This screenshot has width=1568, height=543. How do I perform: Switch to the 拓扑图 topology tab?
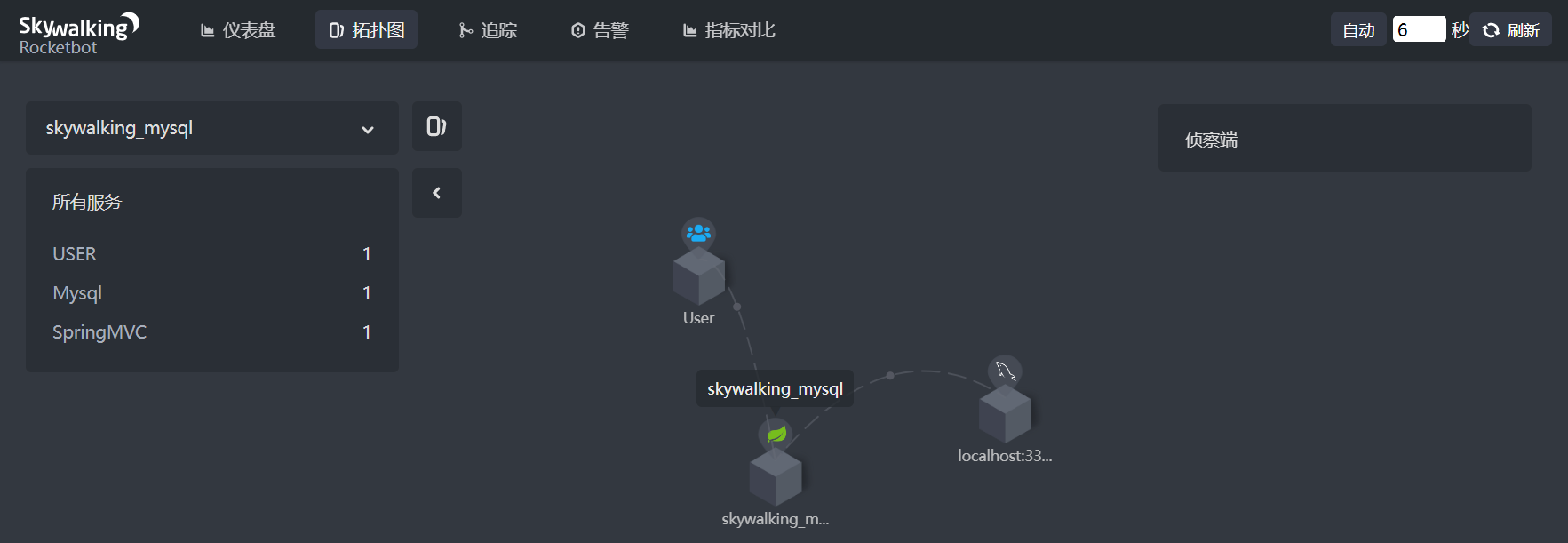tap(367, 30)
